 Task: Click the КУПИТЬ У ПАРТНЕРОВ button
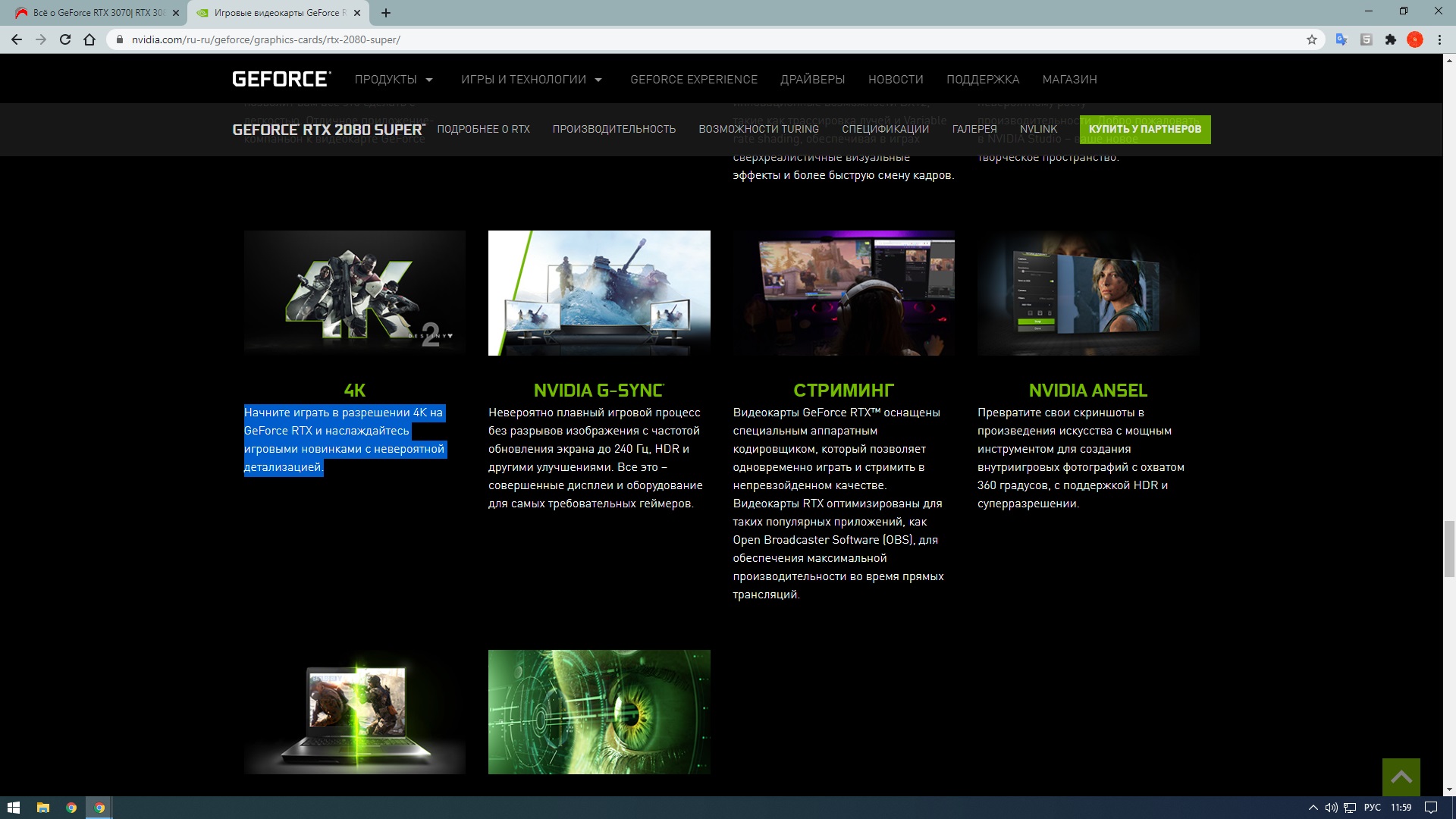[1144, 129]
